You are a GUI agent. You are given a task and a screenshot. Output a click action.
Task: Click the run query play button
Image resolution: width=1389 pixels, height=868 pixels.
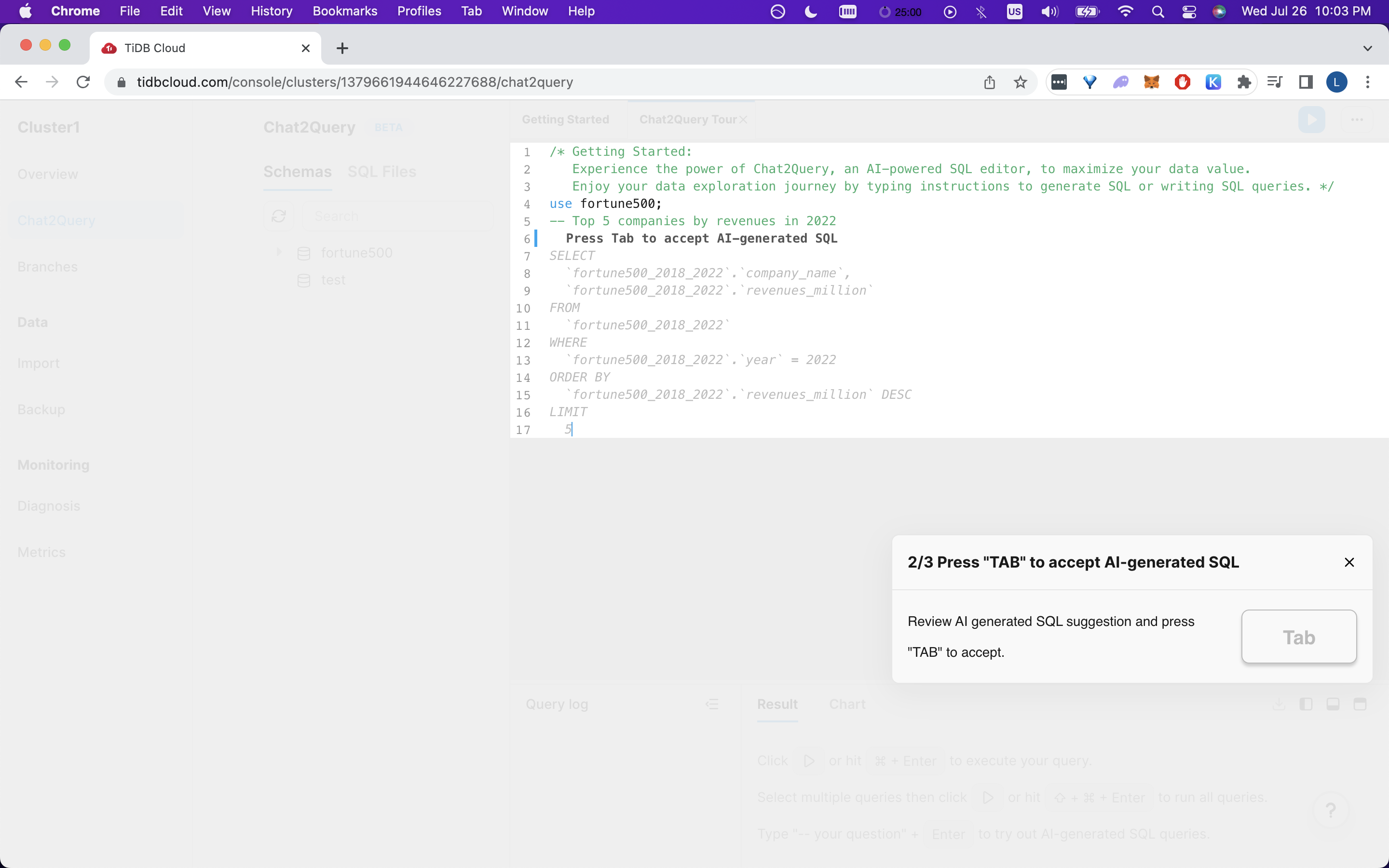pyautogui.click(x=1311, y=120)
